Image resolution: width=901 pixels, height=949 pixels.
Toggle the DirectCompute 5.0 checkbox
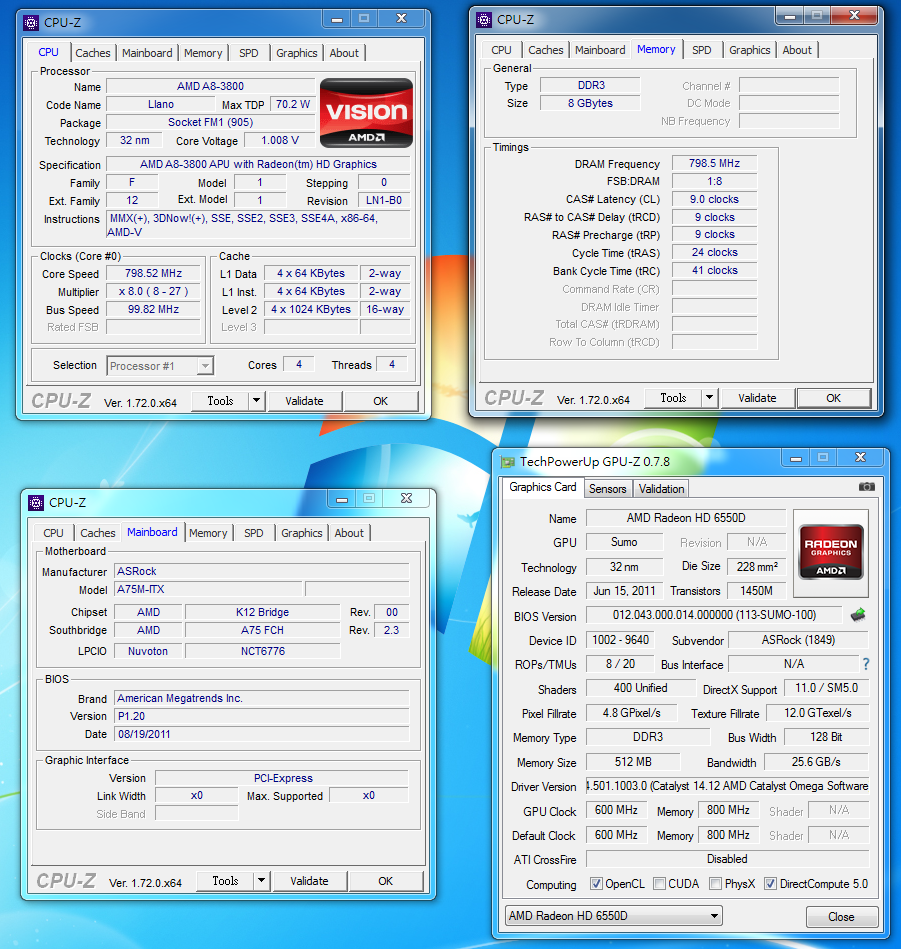click(x=770, y=884)
